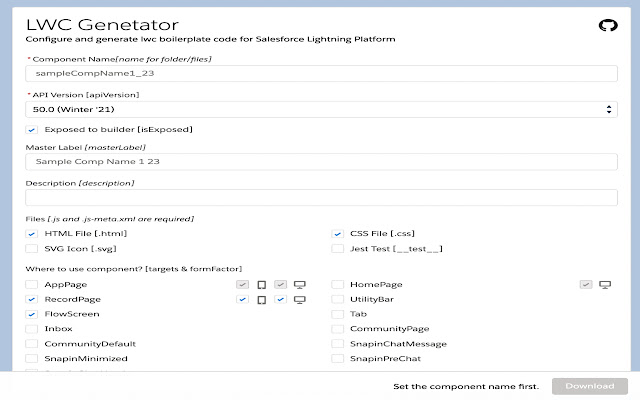
Task: Uncheck the FlowScreen target
Action: click(31, 314)
